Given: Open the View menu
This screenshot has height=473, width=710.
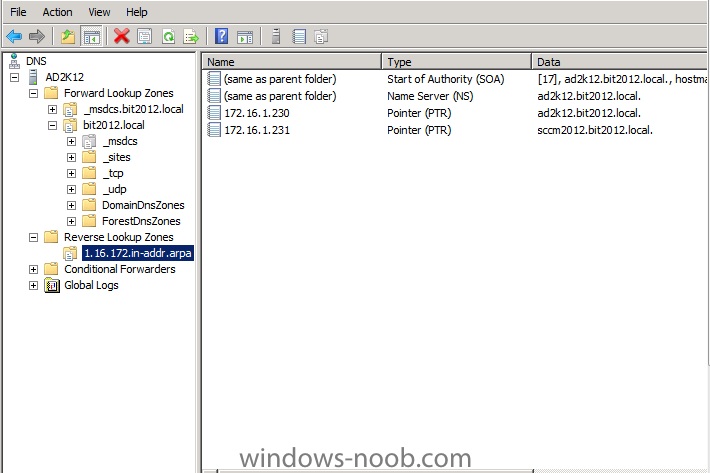Looking at the screenshot, I should (99, 12).
